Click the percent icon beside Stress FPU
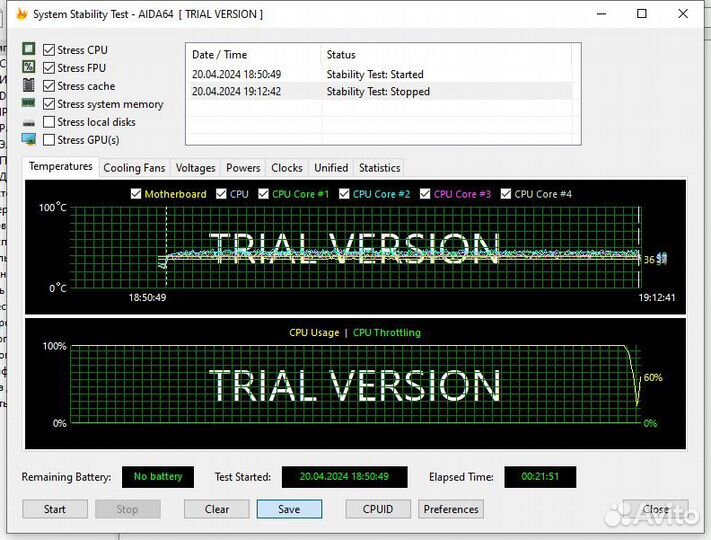Viewport: 711px width, 540px height. pos(29,67)
